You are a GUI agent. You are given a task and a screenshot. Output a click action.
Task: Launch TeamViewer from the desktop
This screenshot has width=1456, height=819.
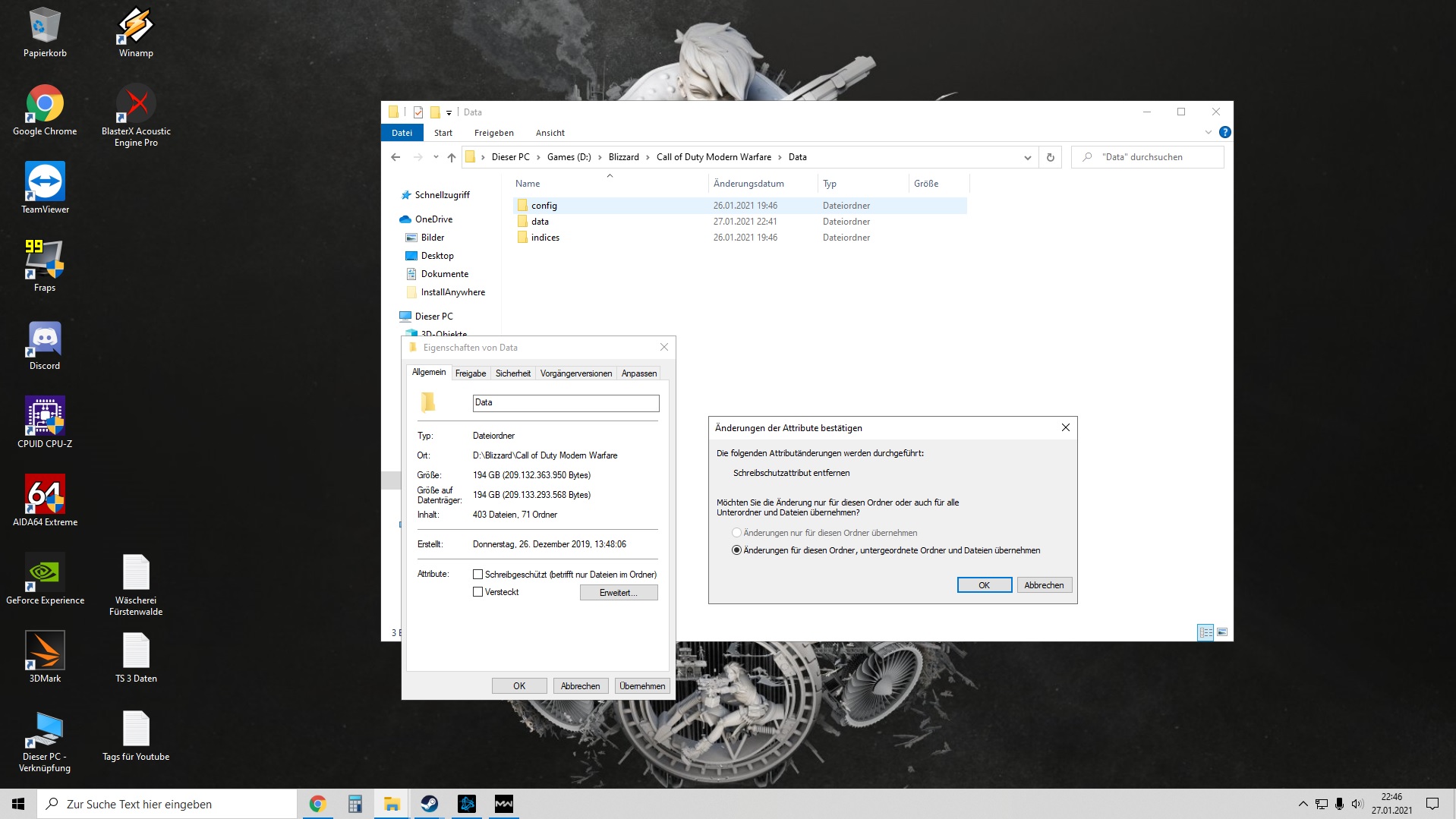click(x=45, y=188)
